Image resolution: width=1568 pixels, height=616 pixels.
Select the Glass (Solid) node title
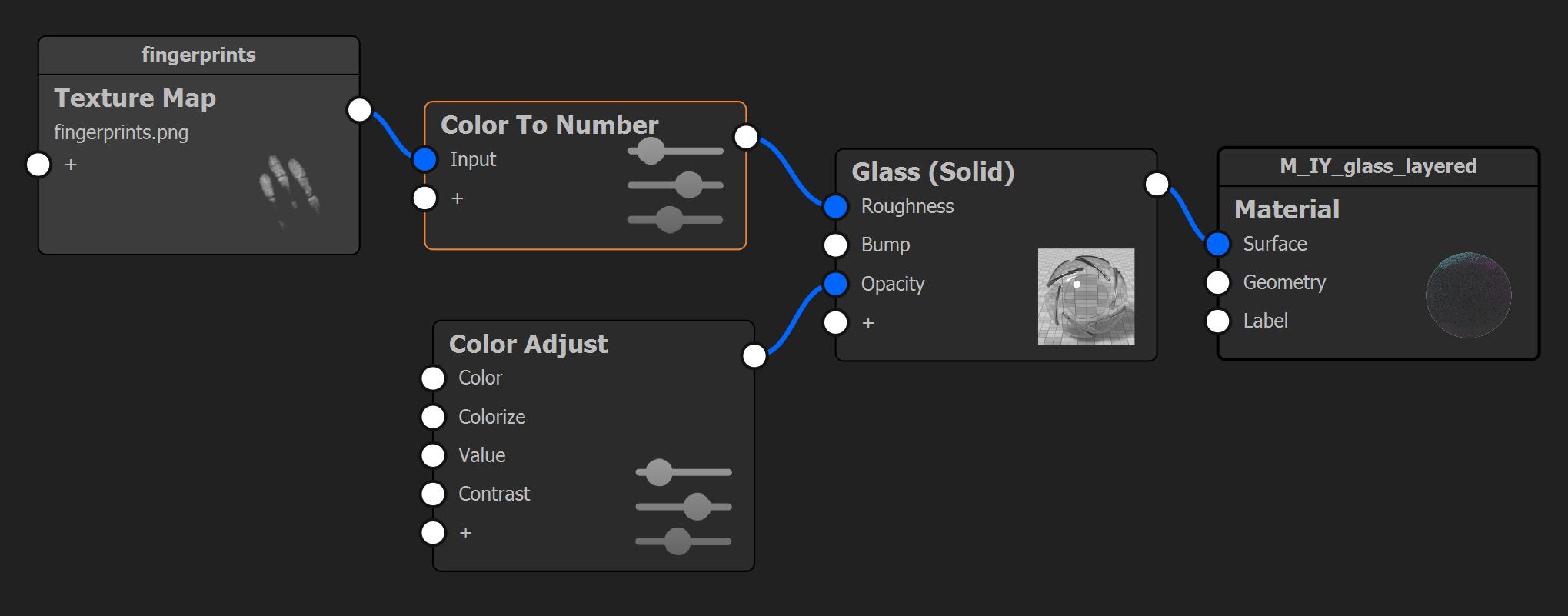[933, 171]
